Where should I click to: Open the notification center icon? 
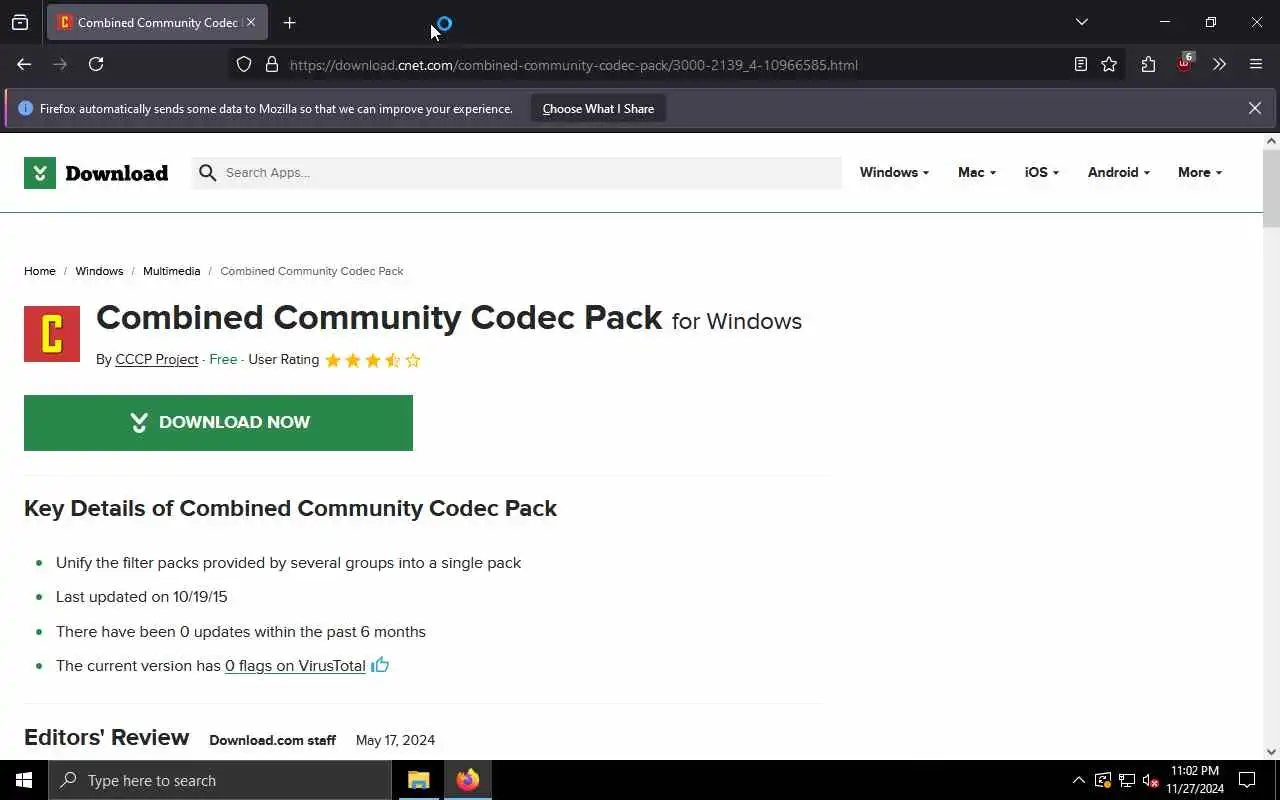(1247, 780)
